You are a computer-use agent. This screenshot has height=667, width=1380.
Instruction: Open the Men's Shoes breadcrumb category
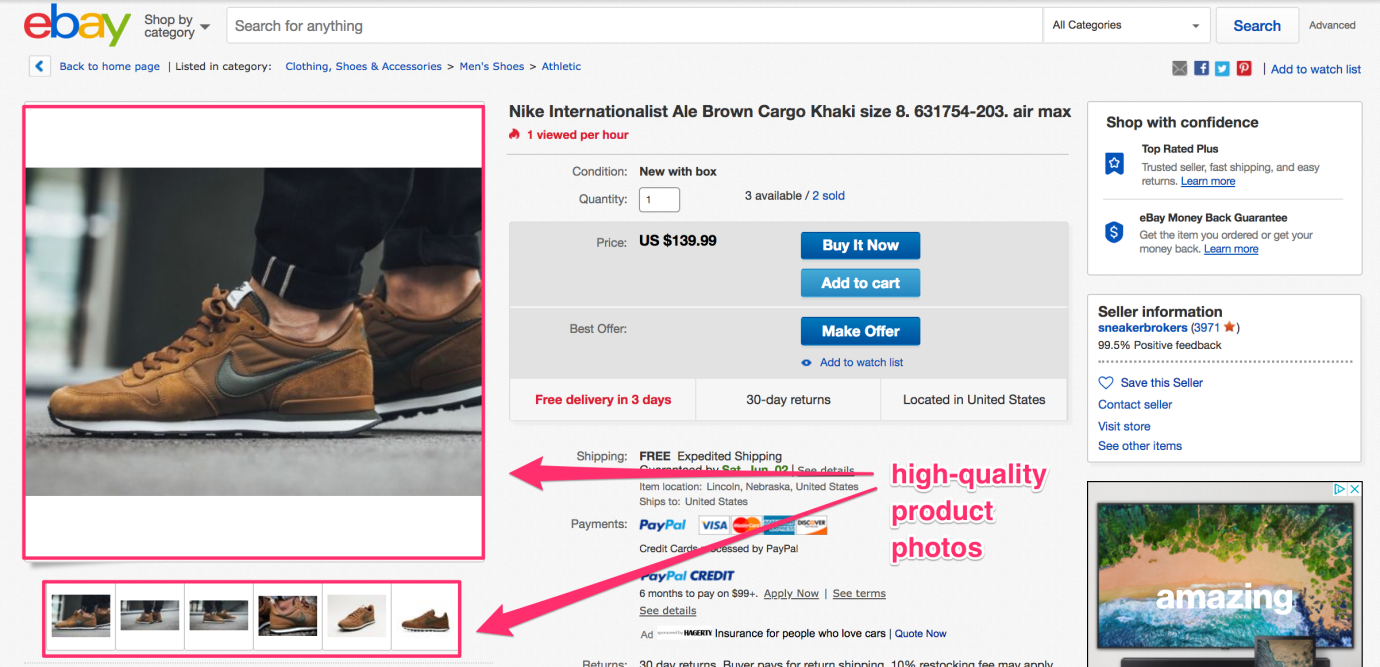click(x=492, y=67)
